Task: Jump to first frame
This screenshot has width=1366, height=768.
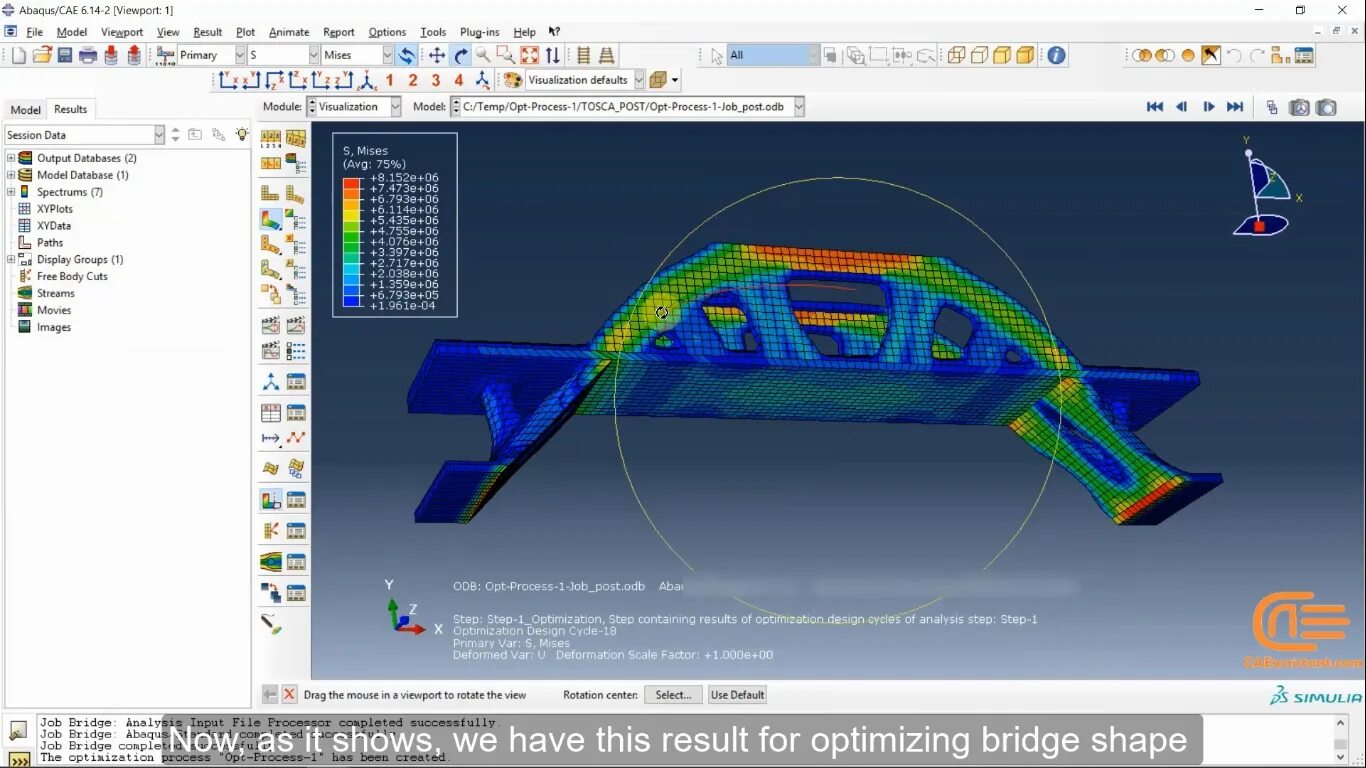Action: (x=1154, y=107)
